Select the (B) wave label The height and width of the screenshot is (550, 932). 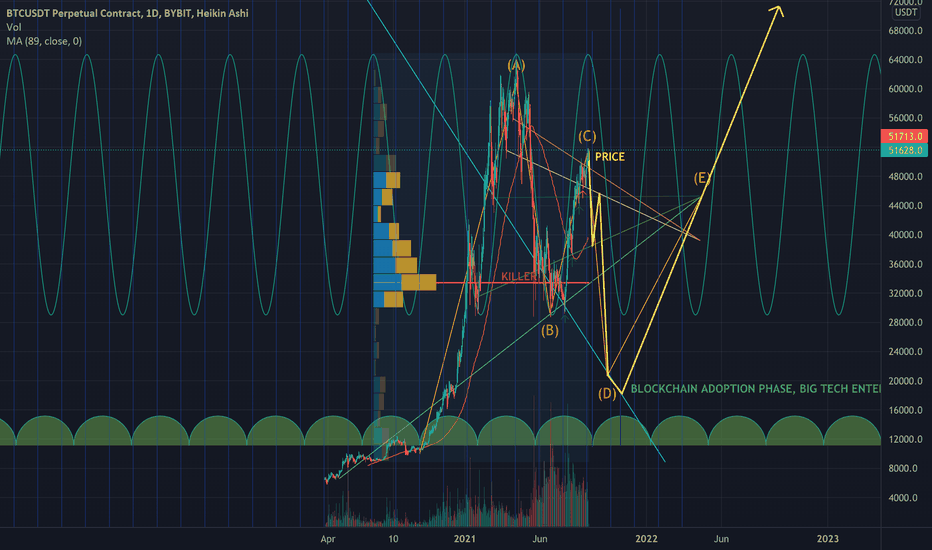point(549,330)
